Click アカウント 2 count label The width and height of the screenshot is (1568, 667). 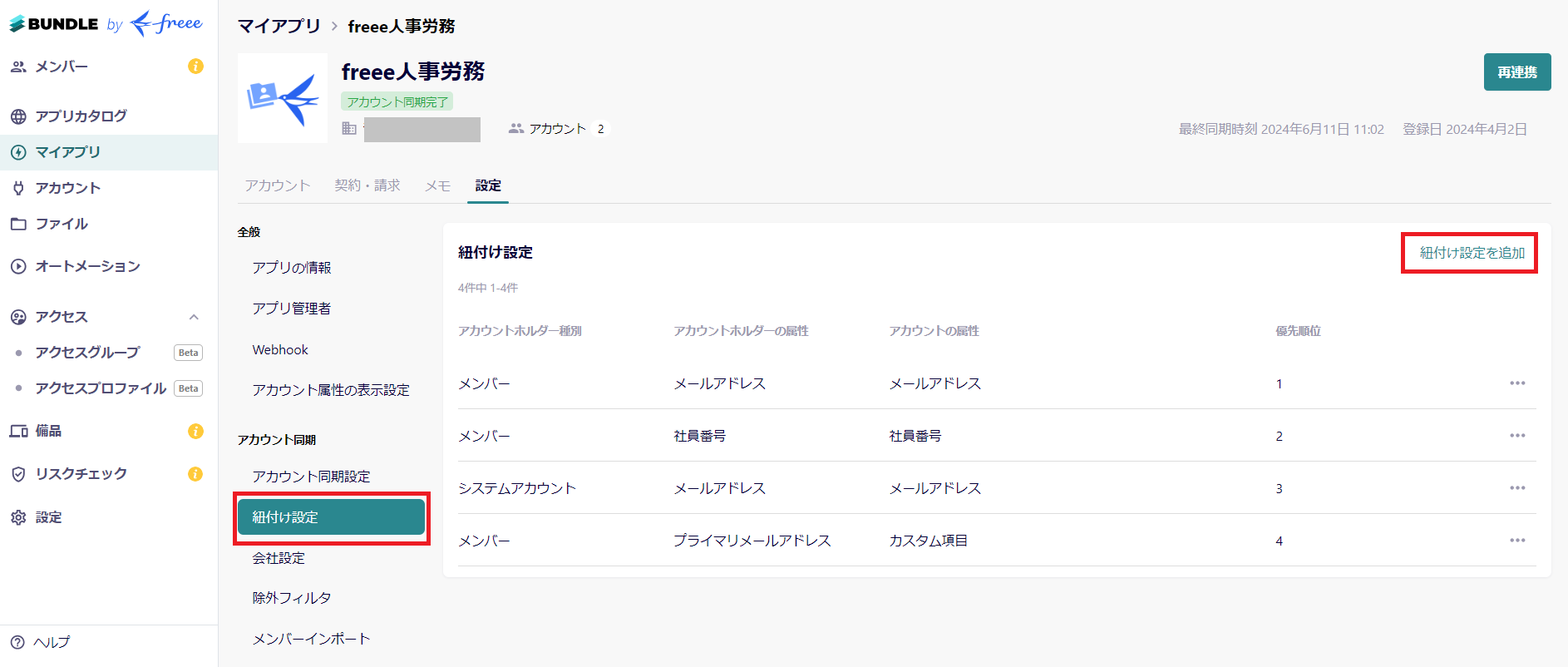pyautogui.click(x=567, y=128)
